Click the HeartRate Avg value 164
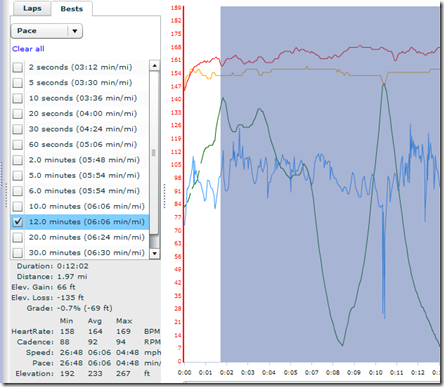Viewport: 444px width, 387px height. (x=95, y=332)
